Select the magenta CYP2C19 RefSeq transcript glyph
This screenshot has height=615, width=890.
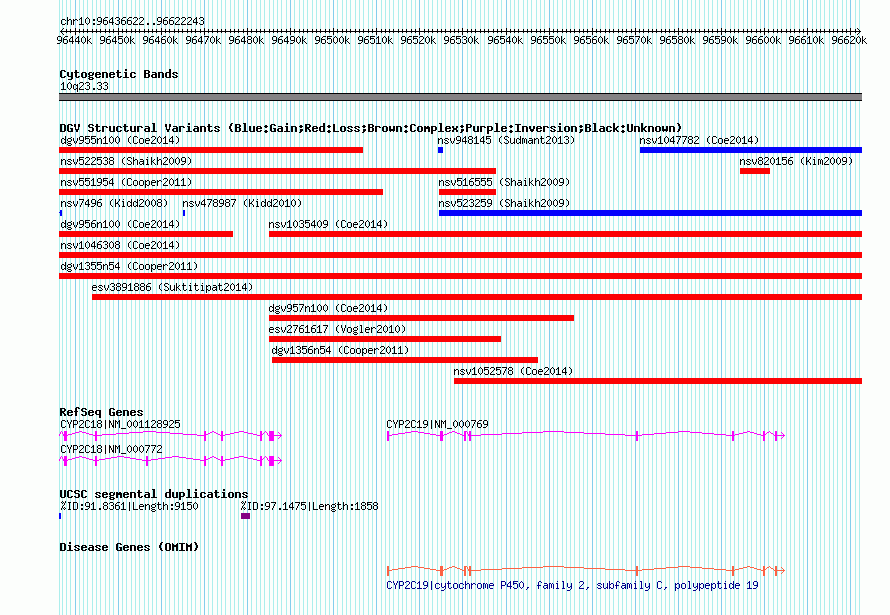(x=586, y=436)
